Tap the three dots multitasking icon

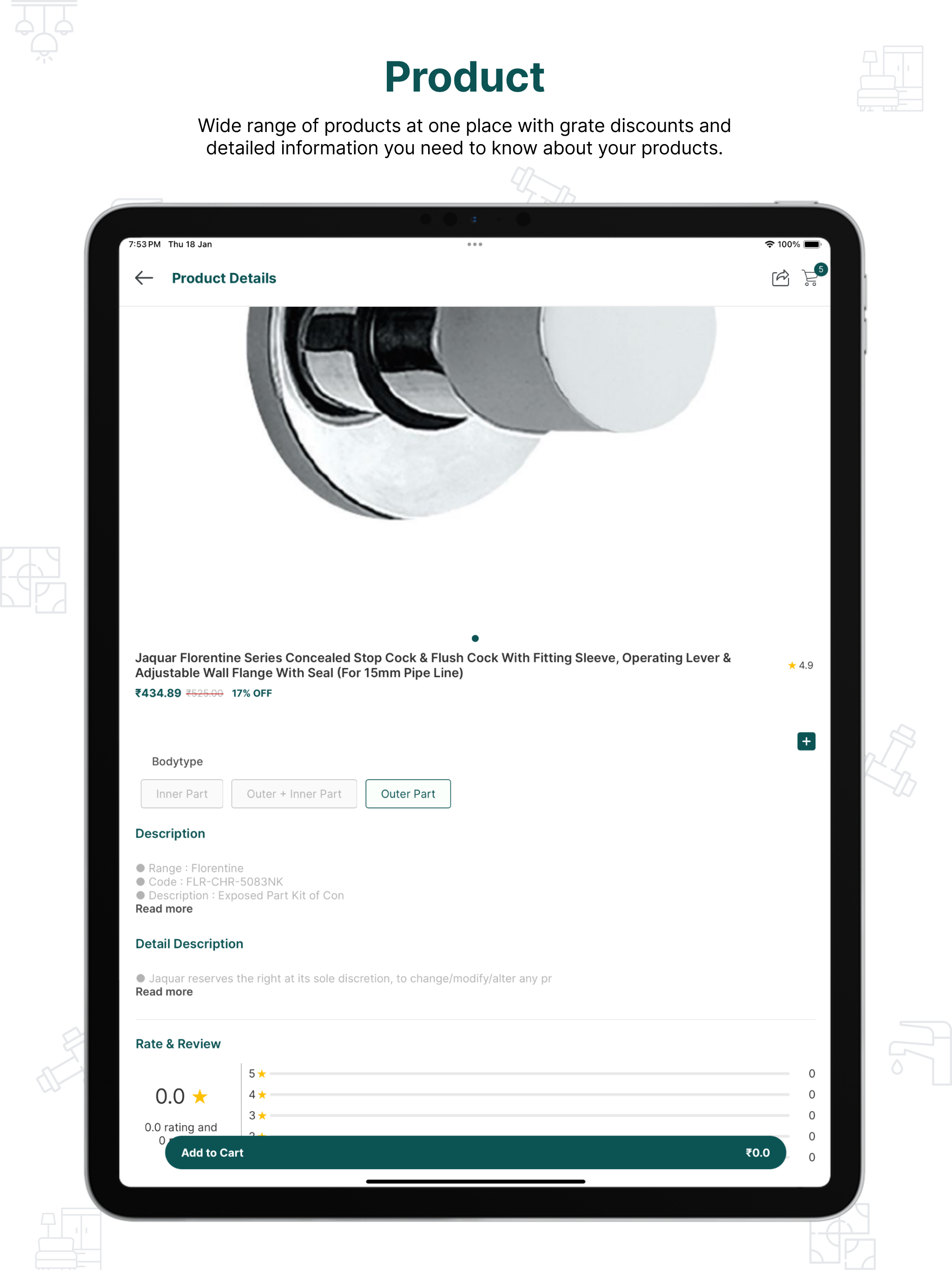click(x=475, y=245)
